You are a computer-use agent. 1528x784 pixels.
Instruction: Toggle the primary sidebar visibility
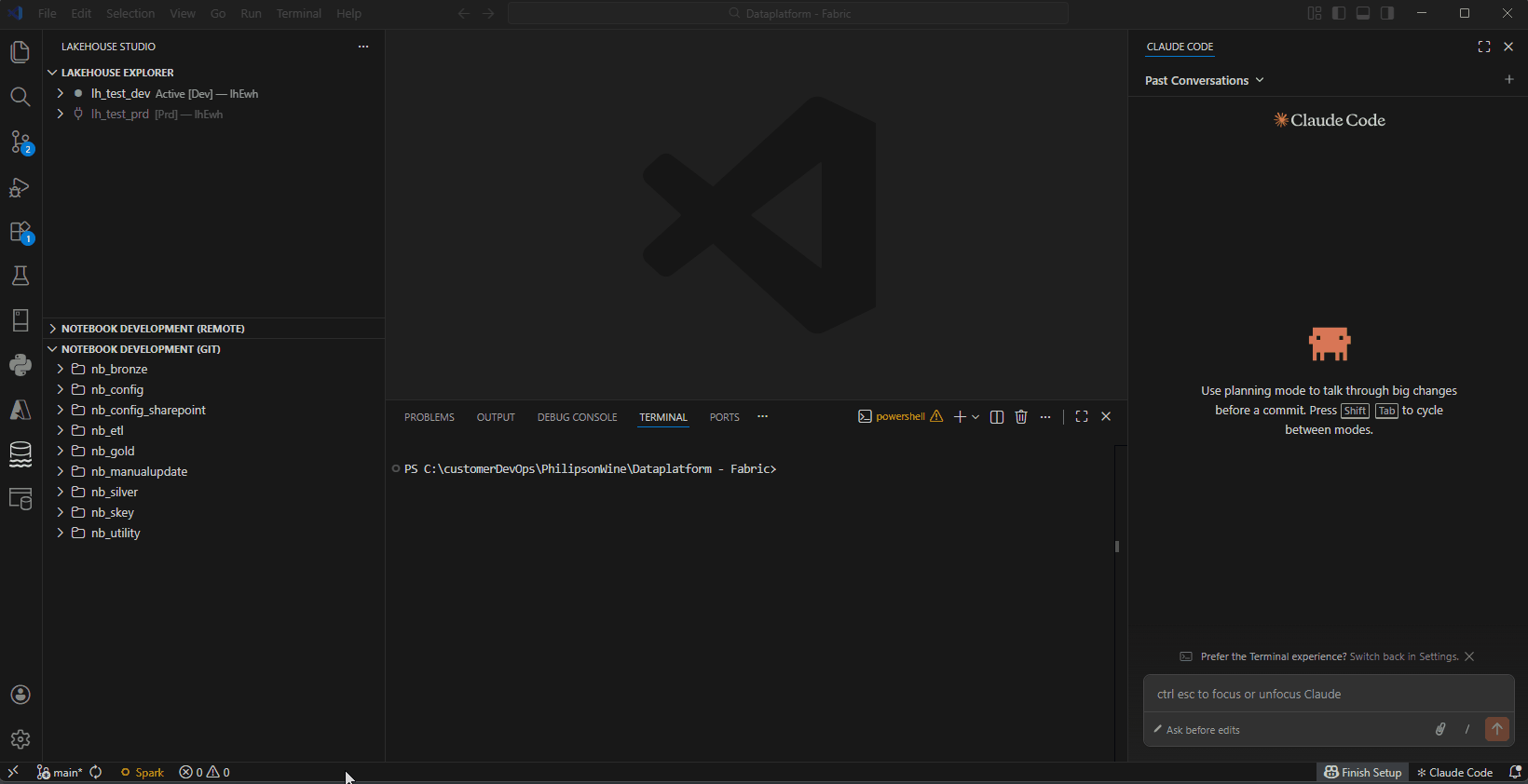[1339, 13]
